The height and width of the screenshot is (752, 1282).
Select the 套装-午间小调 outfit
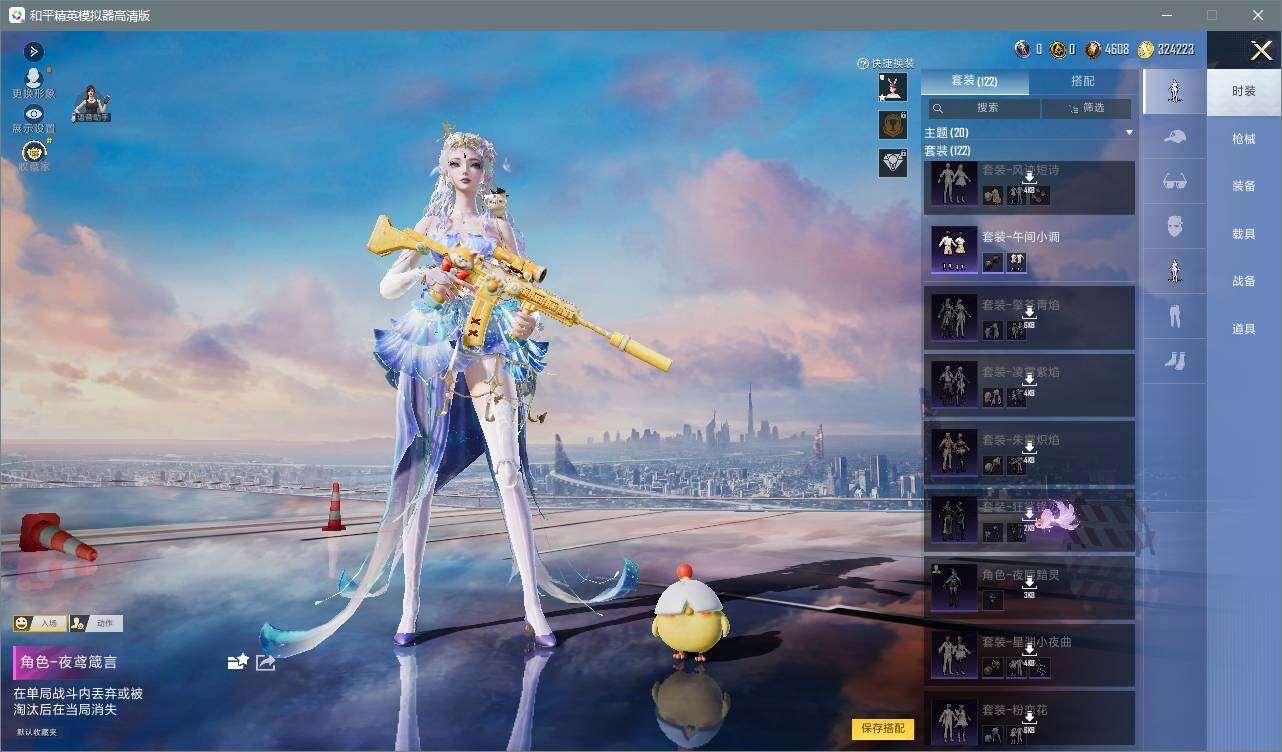coord(1029,249)
